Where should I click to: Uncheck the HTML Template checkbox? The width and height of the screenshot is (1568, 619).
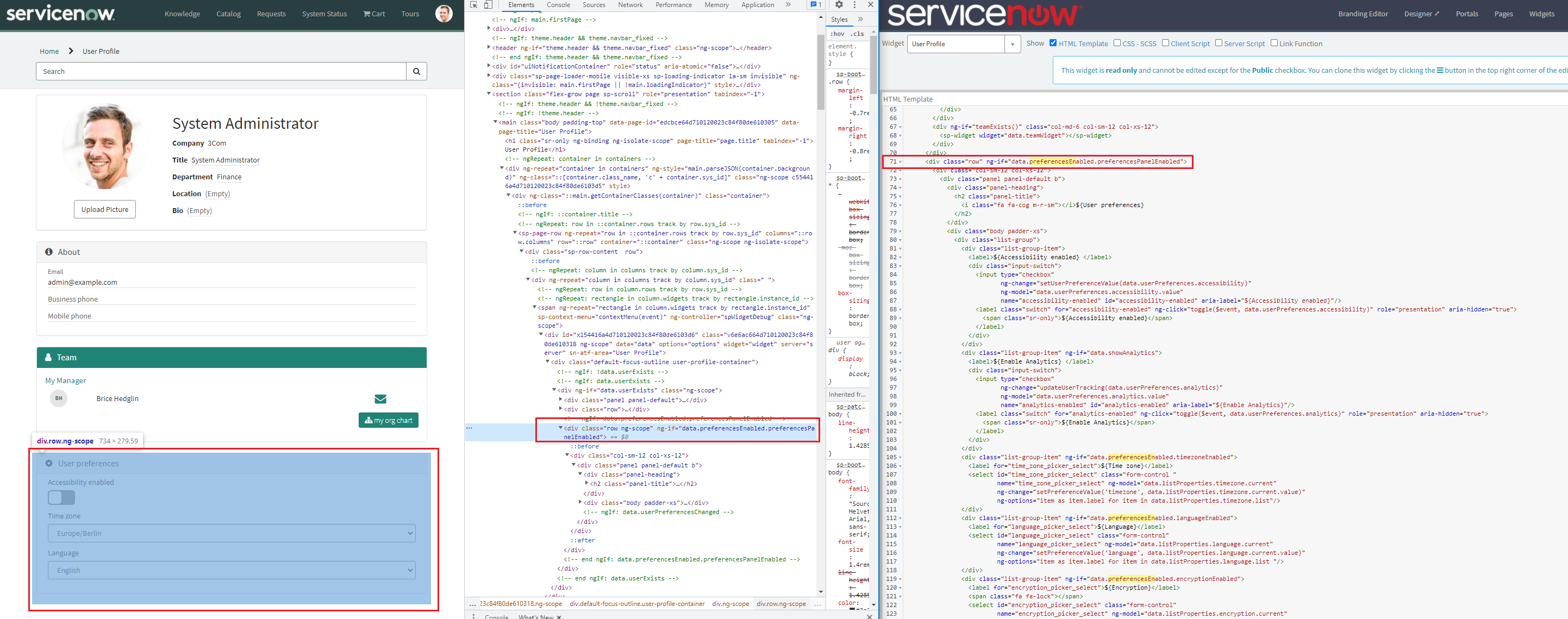(x=1053, y=43)
